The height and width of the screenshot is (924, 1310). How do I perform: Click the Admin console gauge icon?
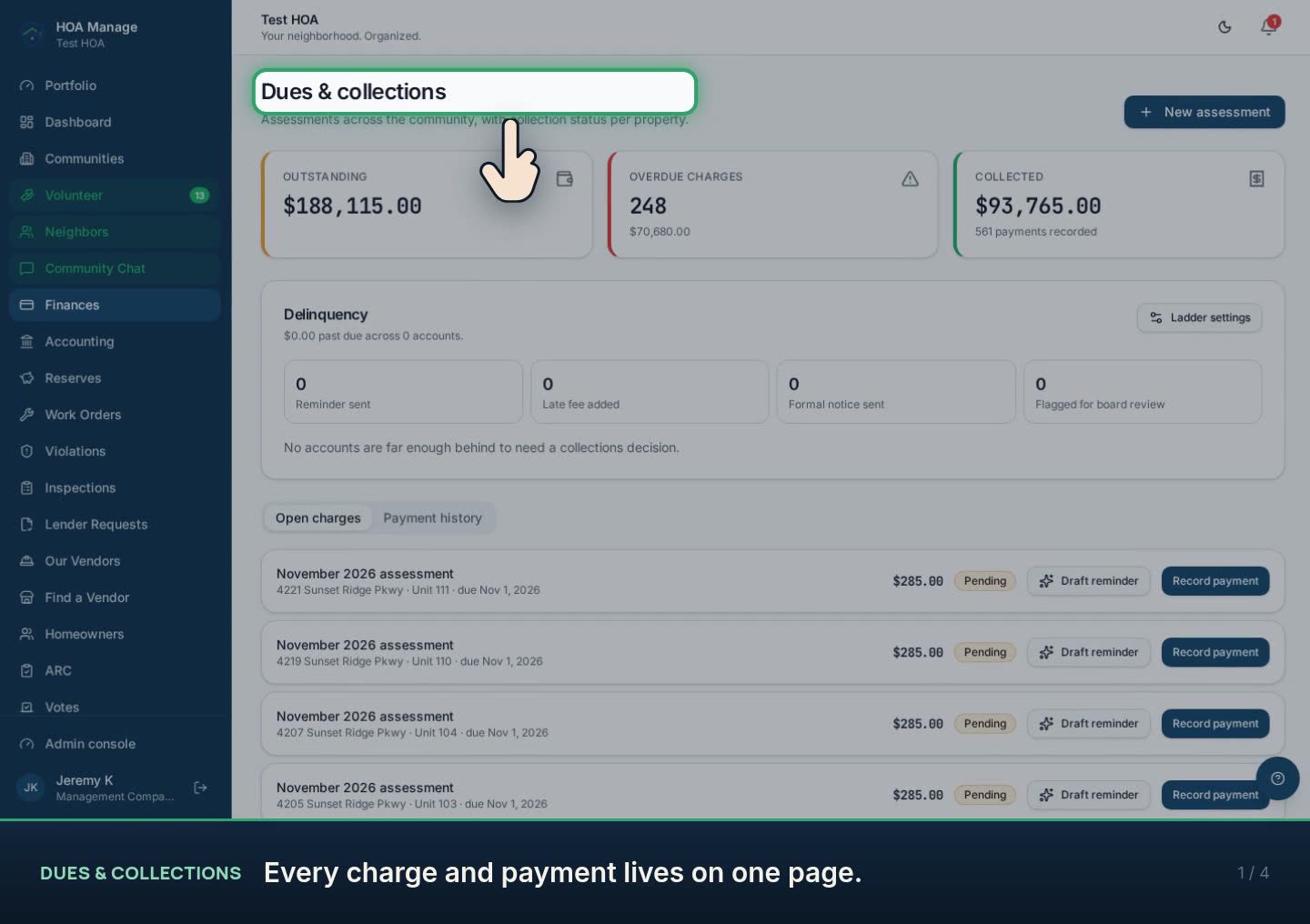point(26,743)
